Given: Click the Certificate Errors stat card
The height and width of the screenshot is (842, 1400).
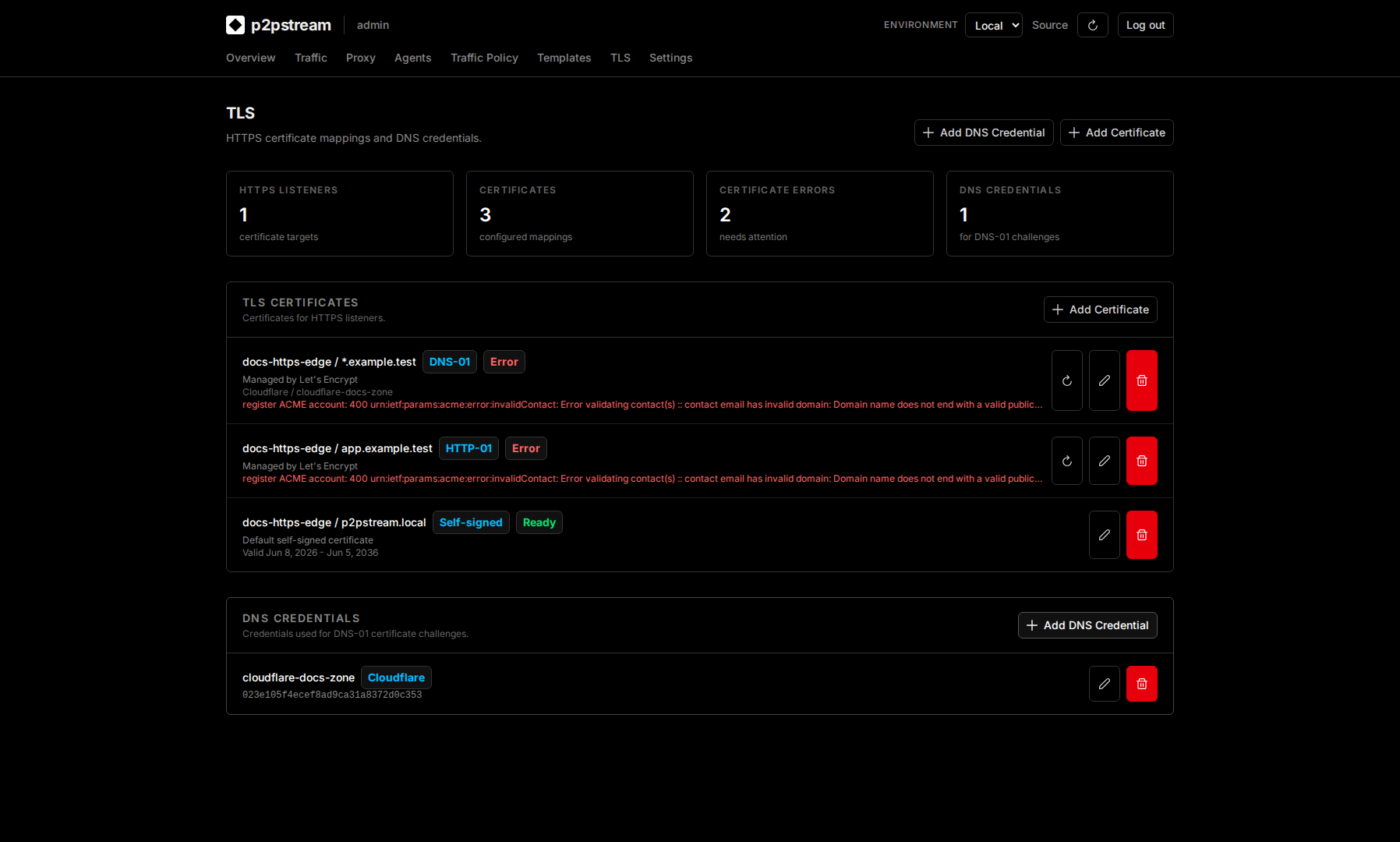Looking at the screenshot, I should click(820, 214).
